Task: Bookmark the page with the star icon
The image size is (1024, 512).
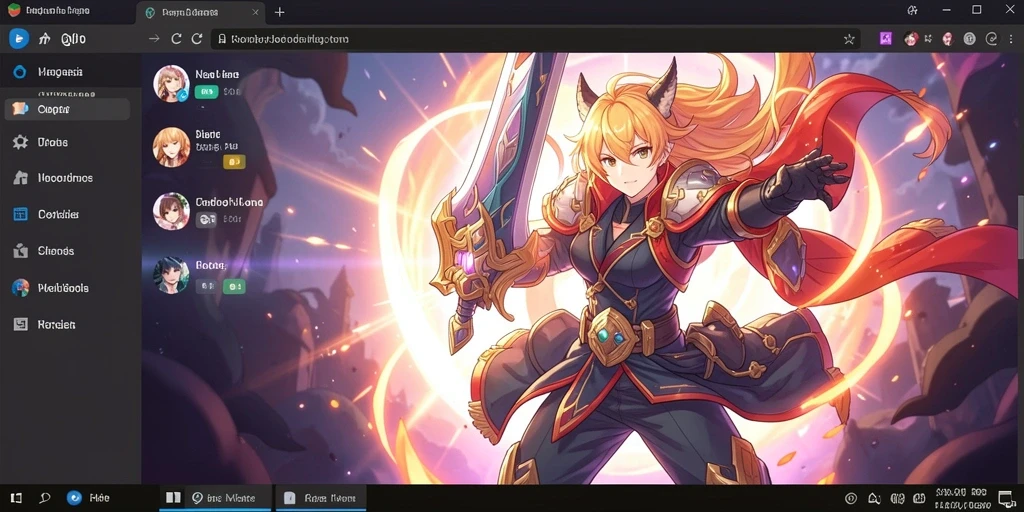Action: coord(849,39)
